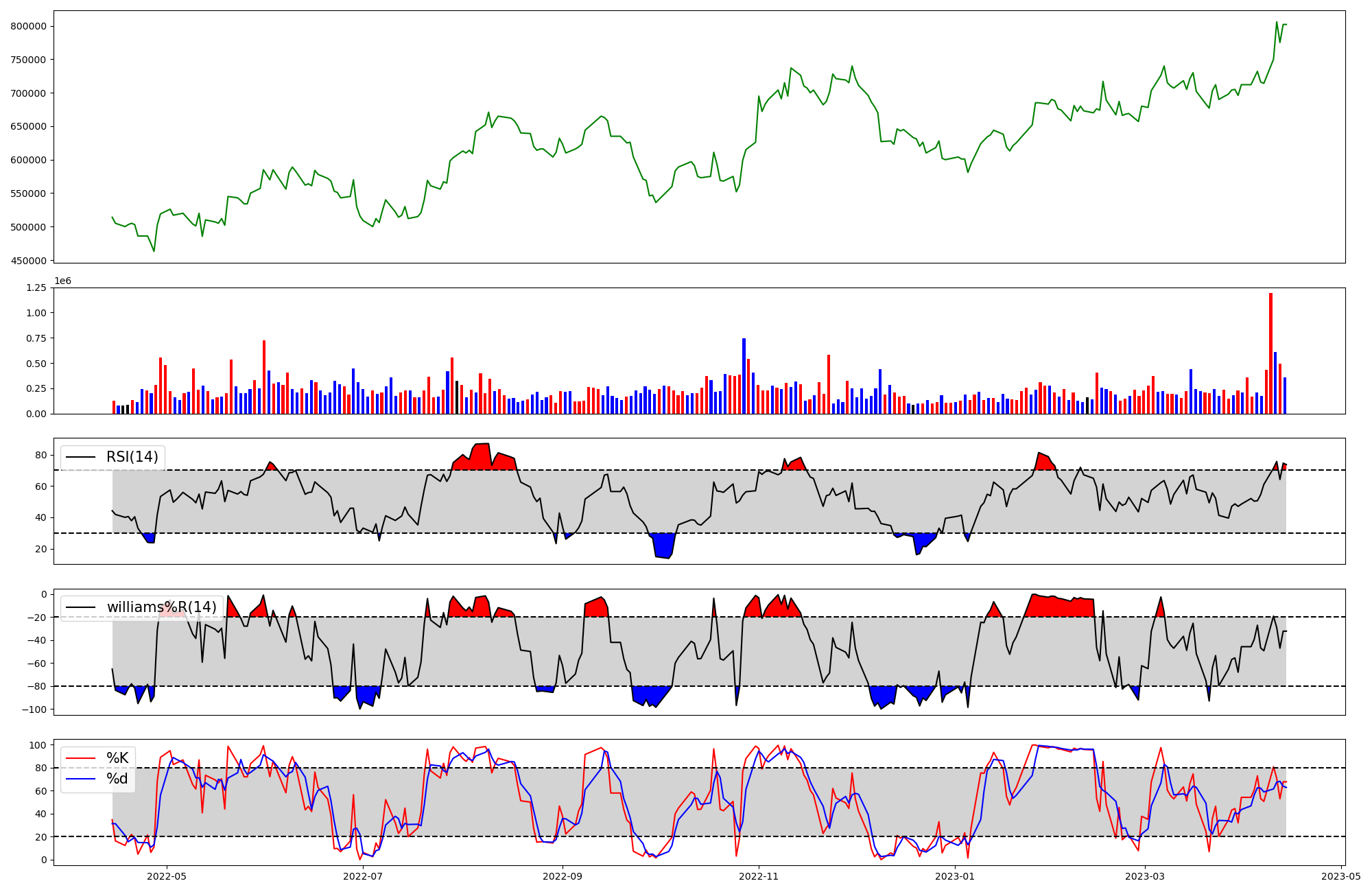Click the 2023-05 x-axis date label
Screen dimensions: 1372x892
coord(1341,876)
